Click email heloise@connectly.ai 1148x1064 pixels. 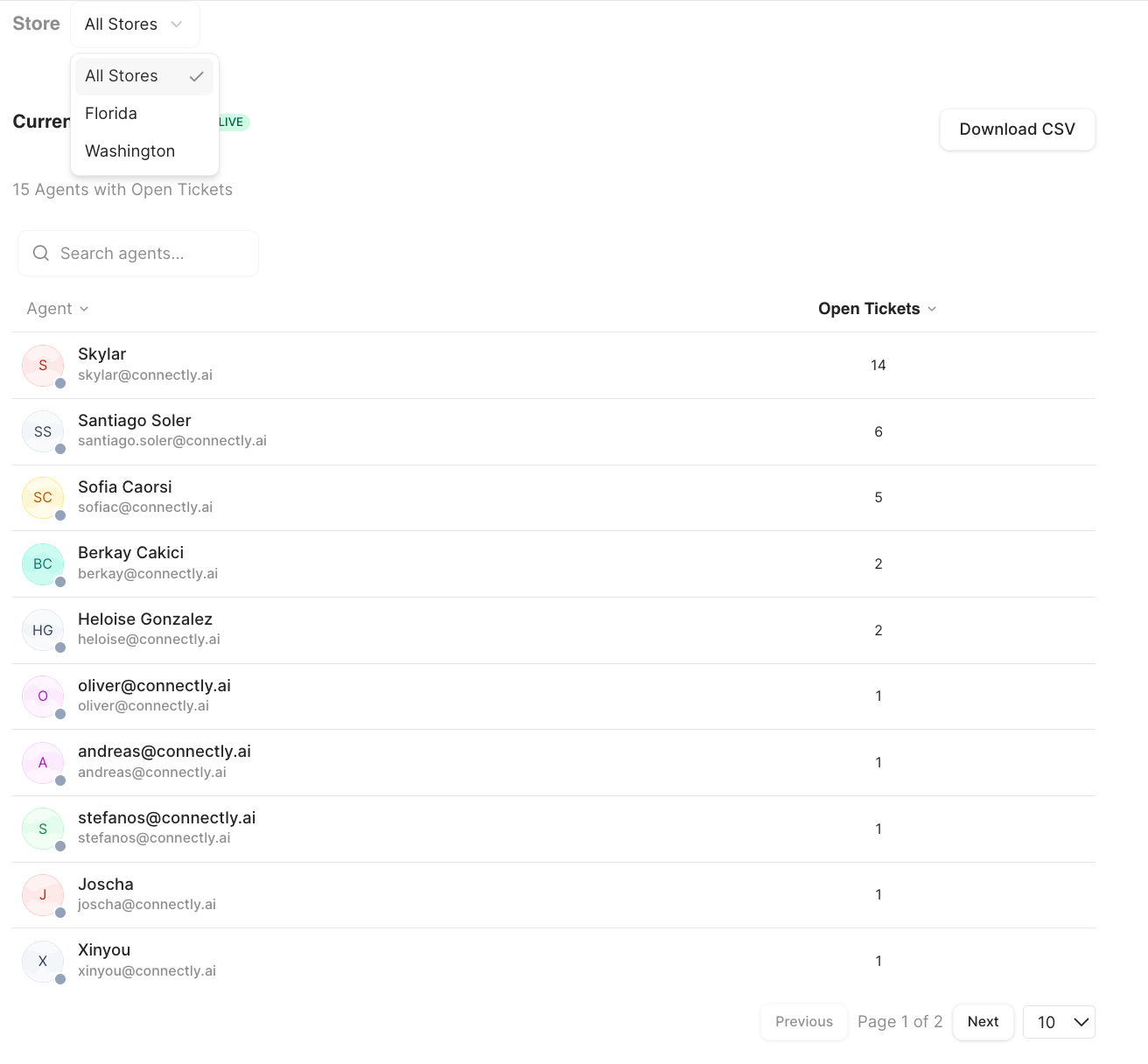pyautogui.click(x=149, y=640)
